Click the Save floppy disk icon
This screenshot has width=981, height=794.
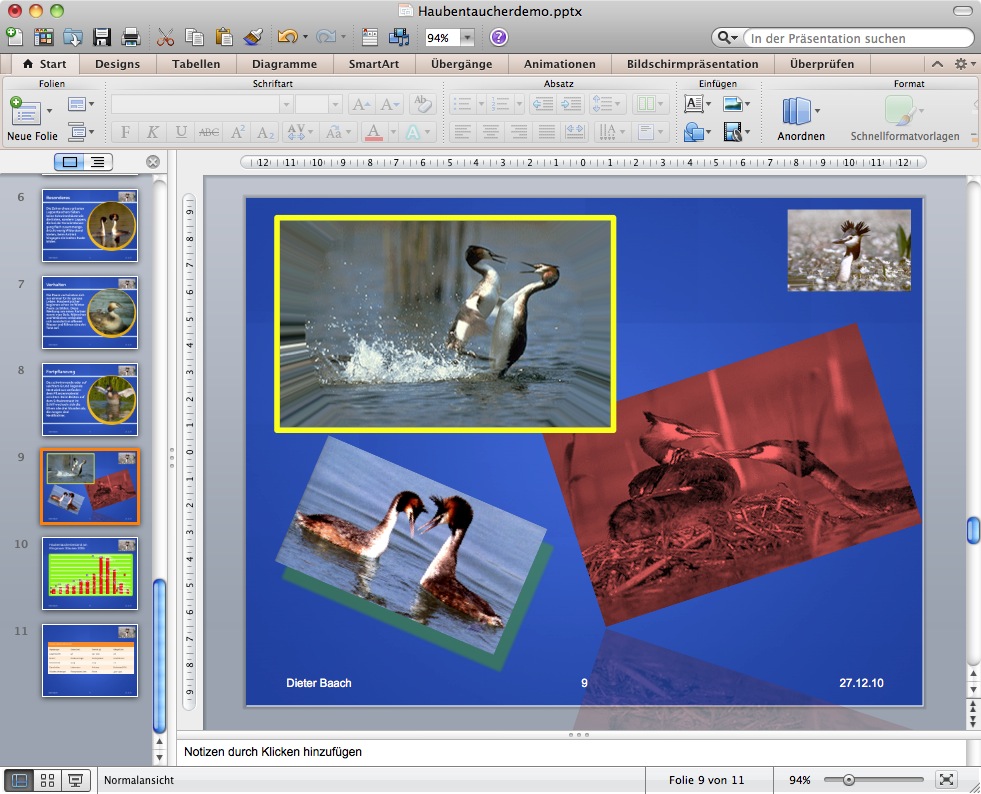click(x=102, y=38)
